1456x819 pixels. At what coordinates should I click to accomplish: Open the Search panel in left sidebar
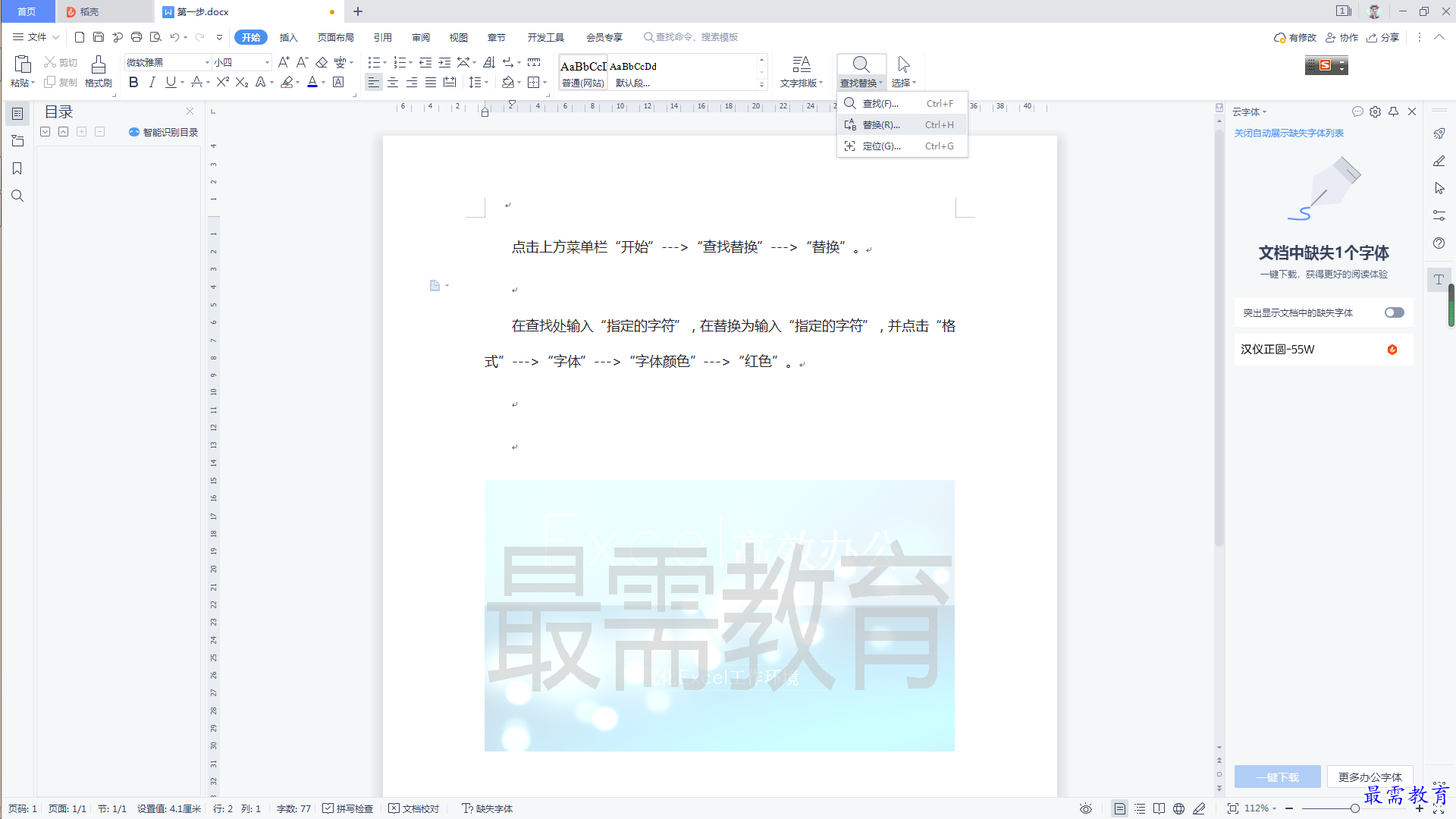click(x=17, y=196)
